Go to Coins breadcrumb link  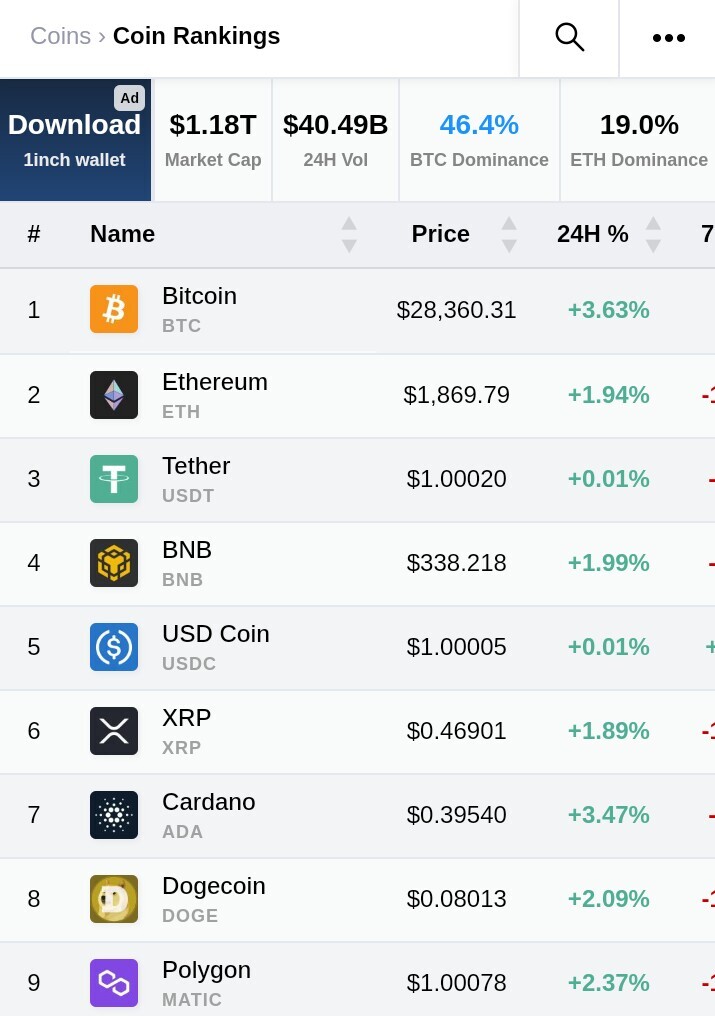pyautogui.click(x=60, y=36)
